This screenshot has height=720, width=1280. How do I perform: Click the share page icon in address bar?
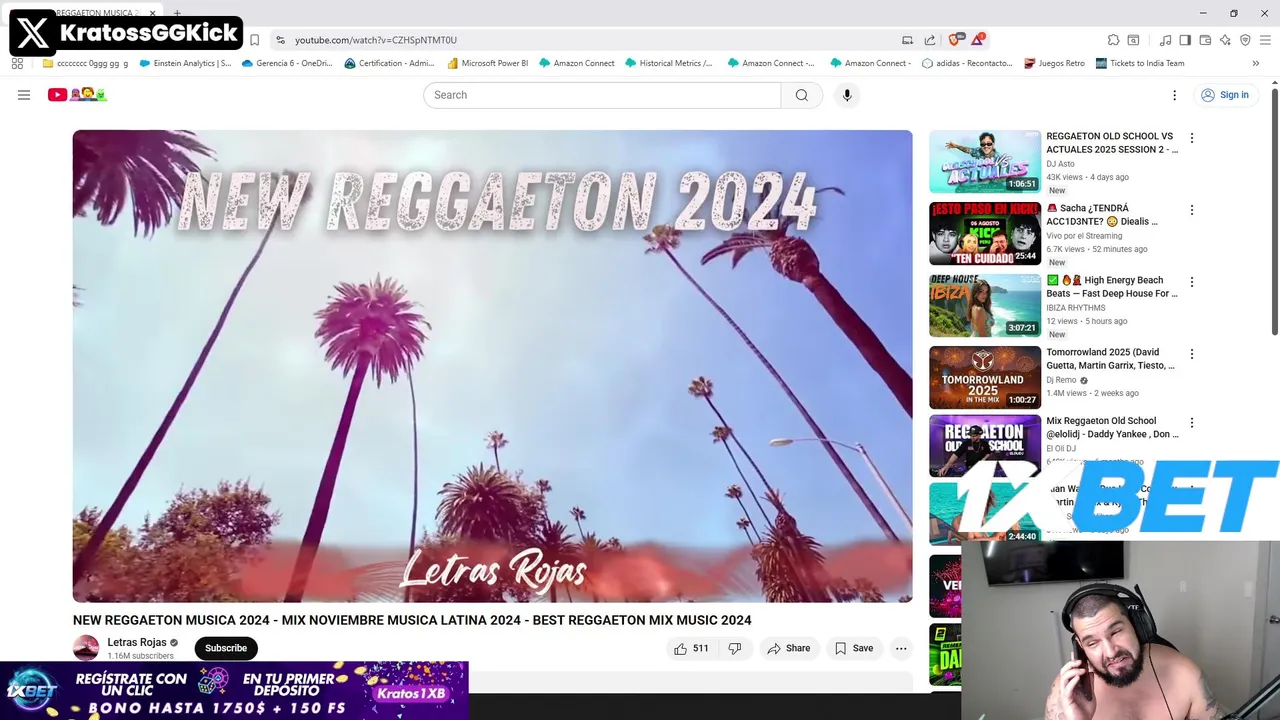930,40
